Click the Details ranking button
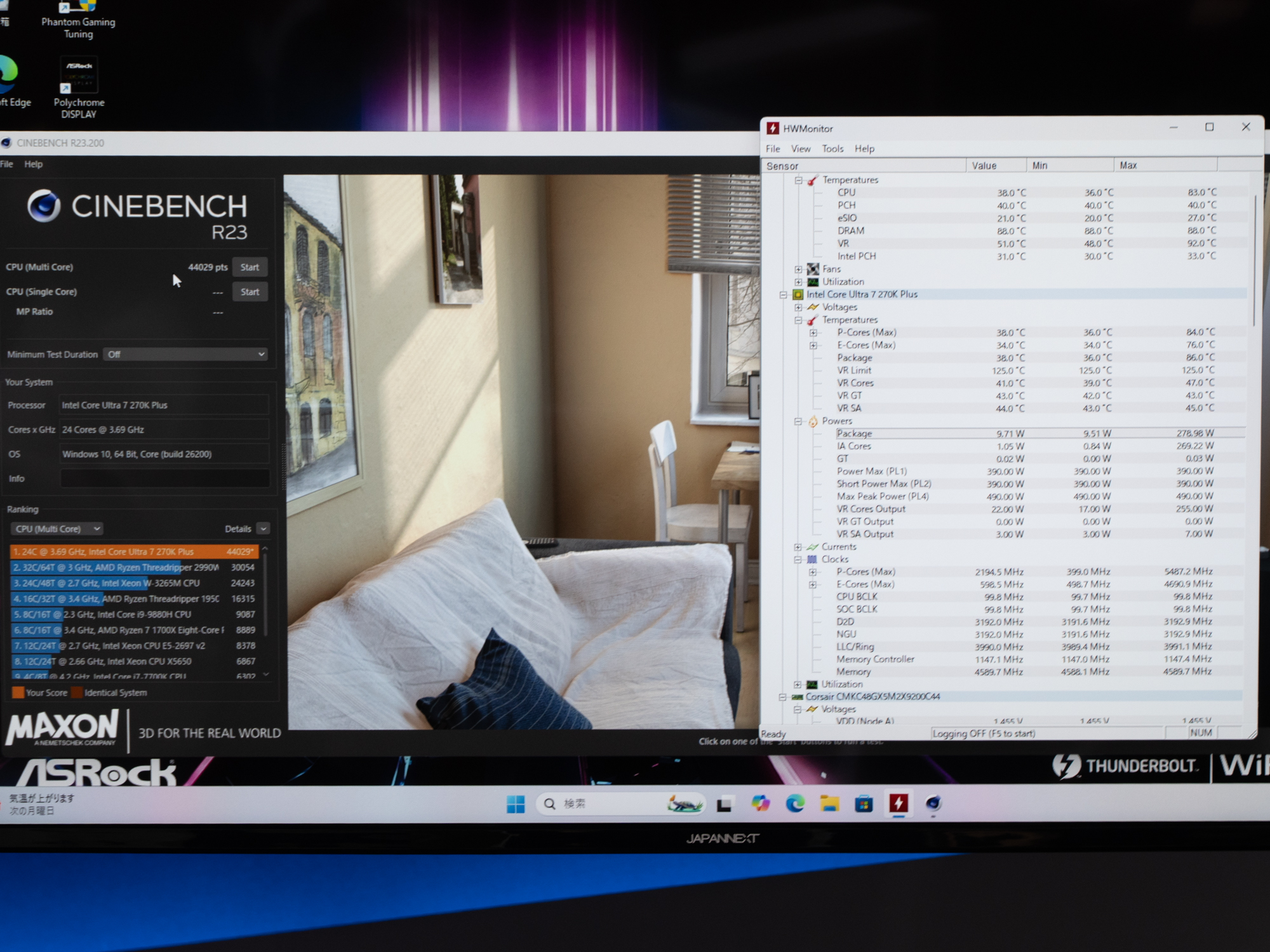 click(x=238, y=529)
